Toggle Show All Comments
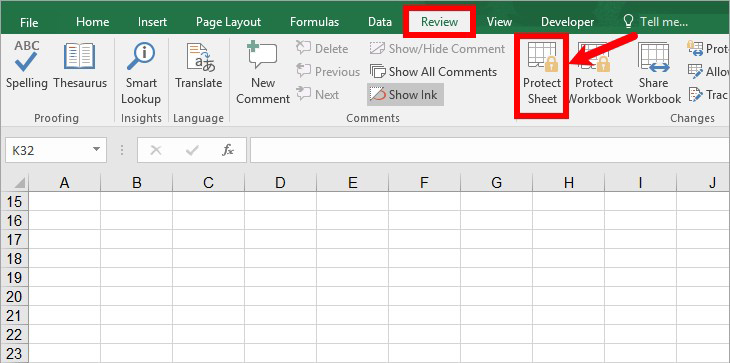 433,72
